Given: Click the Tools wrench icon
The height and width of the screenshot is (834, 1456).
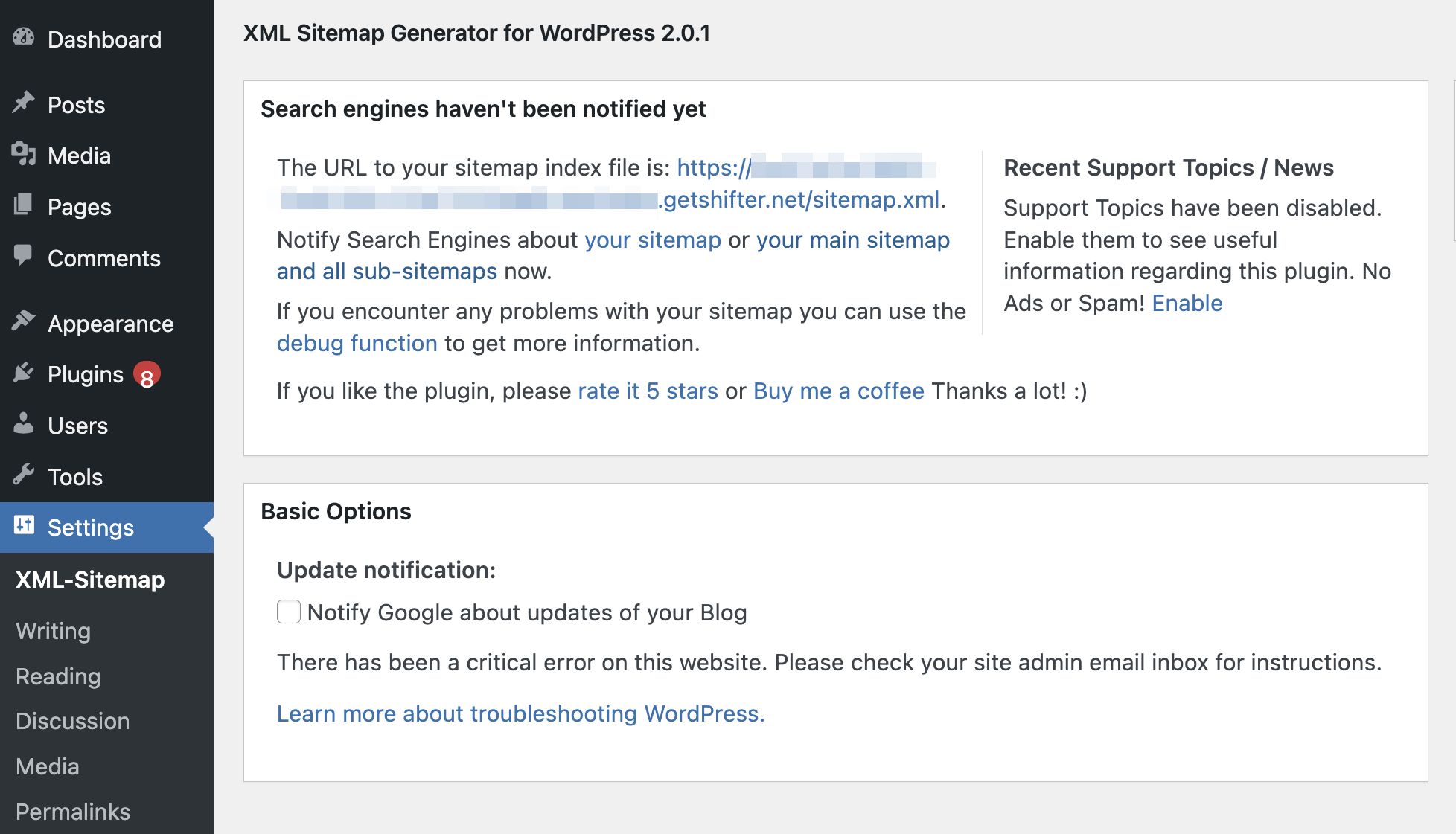Looking at the screenshot, I should pyautogui.click(x=24, y=475).
